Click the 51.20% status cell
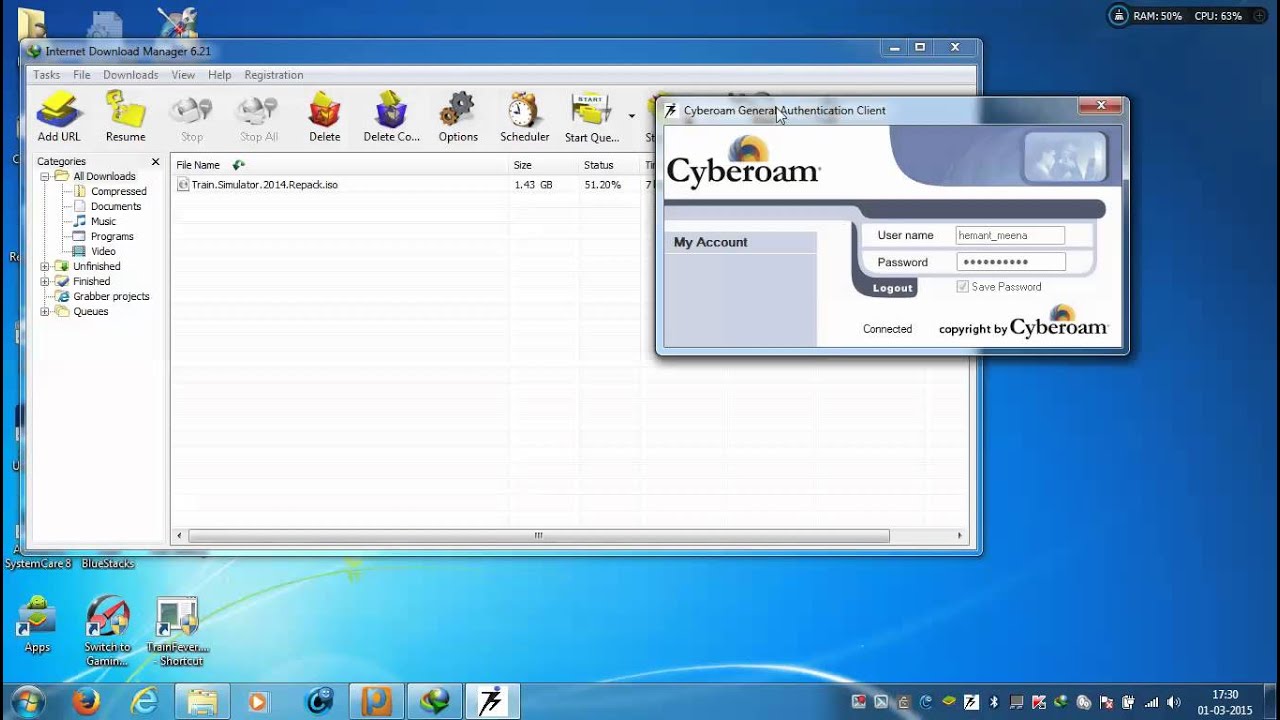 [602, 185]
